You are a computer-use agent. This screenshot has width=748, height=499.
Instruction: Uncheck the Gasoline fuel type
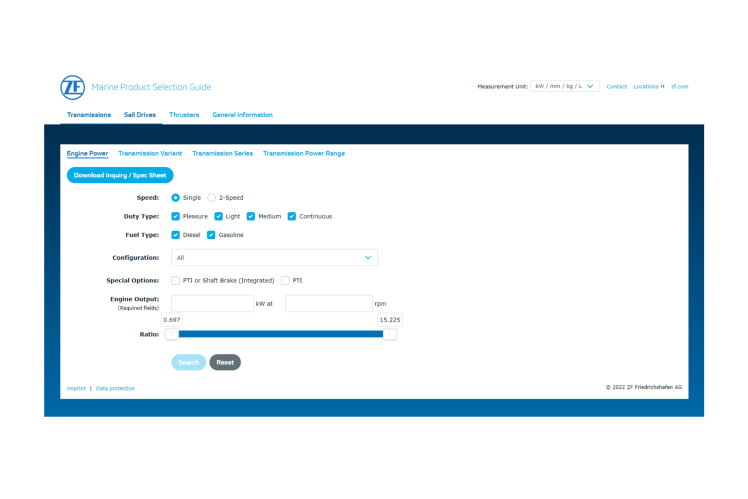point(212,235)
